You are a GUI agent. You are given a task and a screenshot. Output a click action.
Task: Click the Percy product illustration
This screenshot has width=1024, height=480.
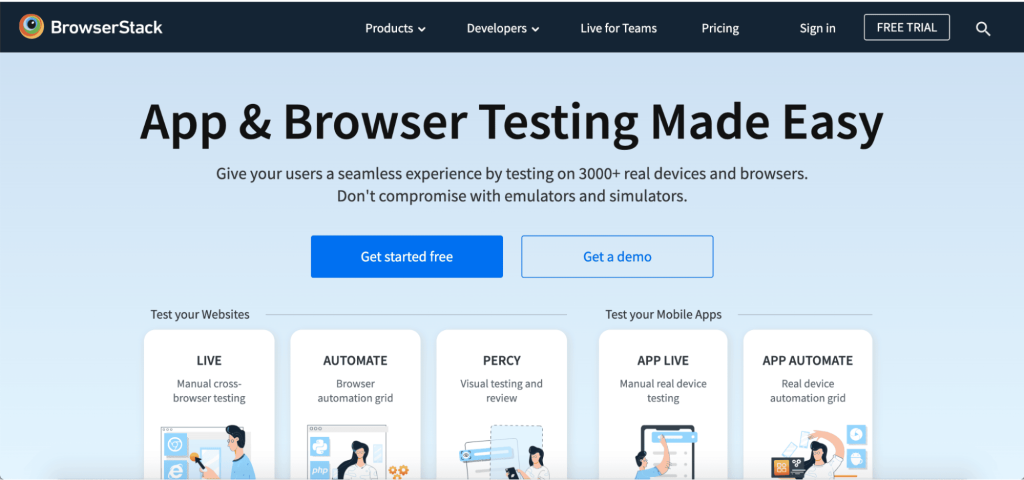coord(502,452)
